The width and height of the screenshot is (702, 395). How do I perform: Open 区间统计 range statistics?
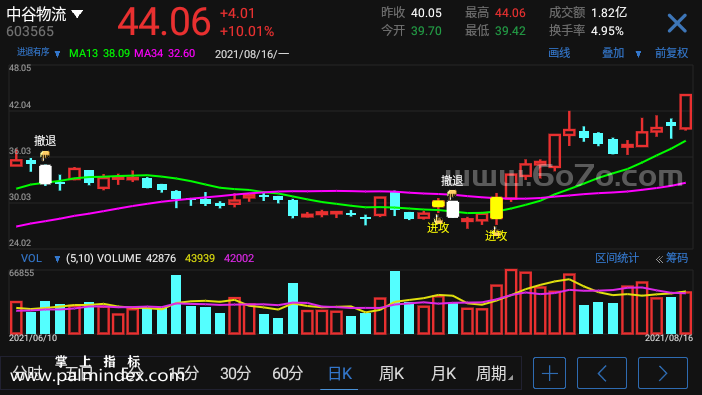616,258
